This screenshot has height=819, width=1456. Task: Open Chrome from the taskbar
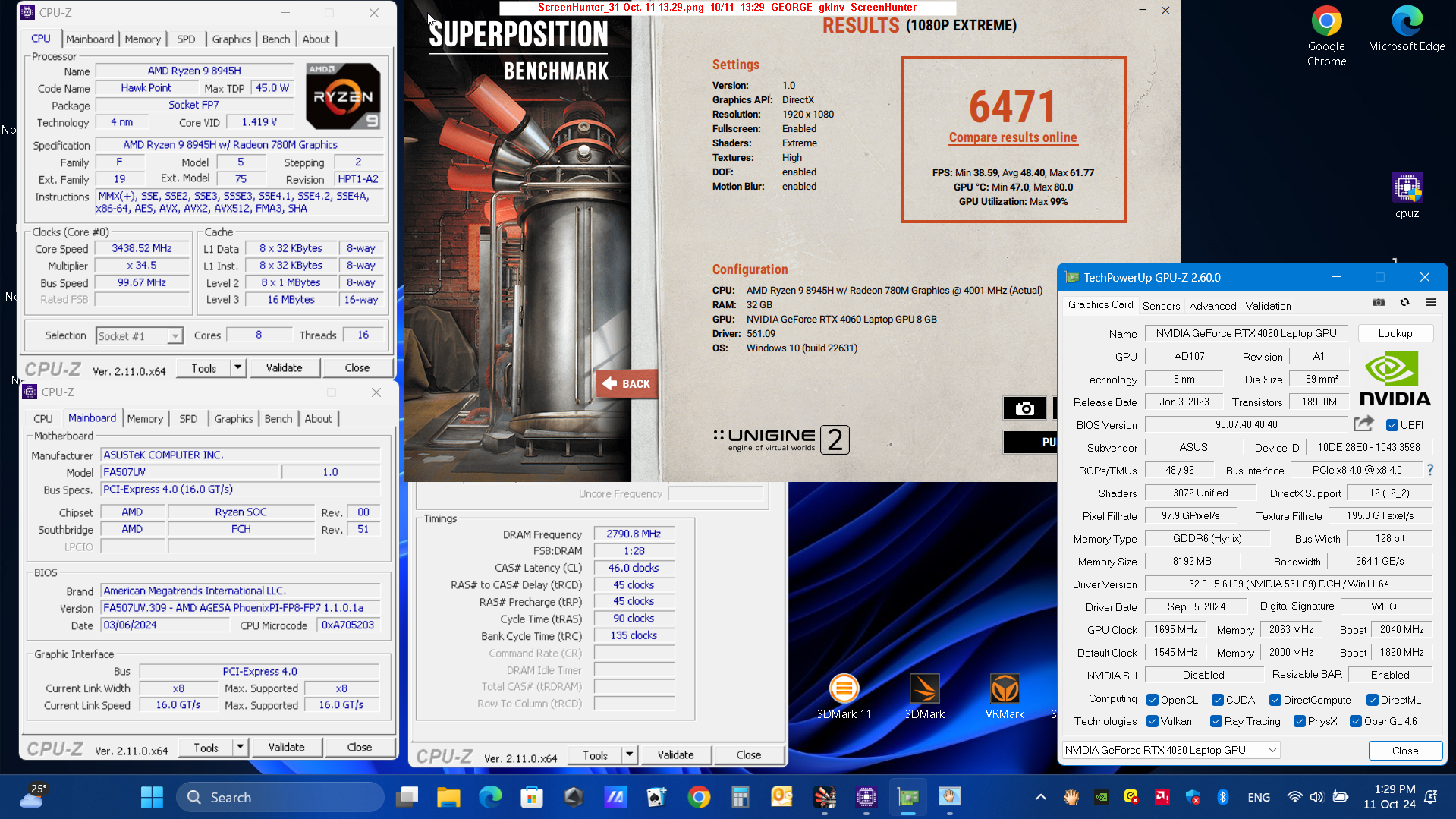pyautogui.click(x=699, y=797)
